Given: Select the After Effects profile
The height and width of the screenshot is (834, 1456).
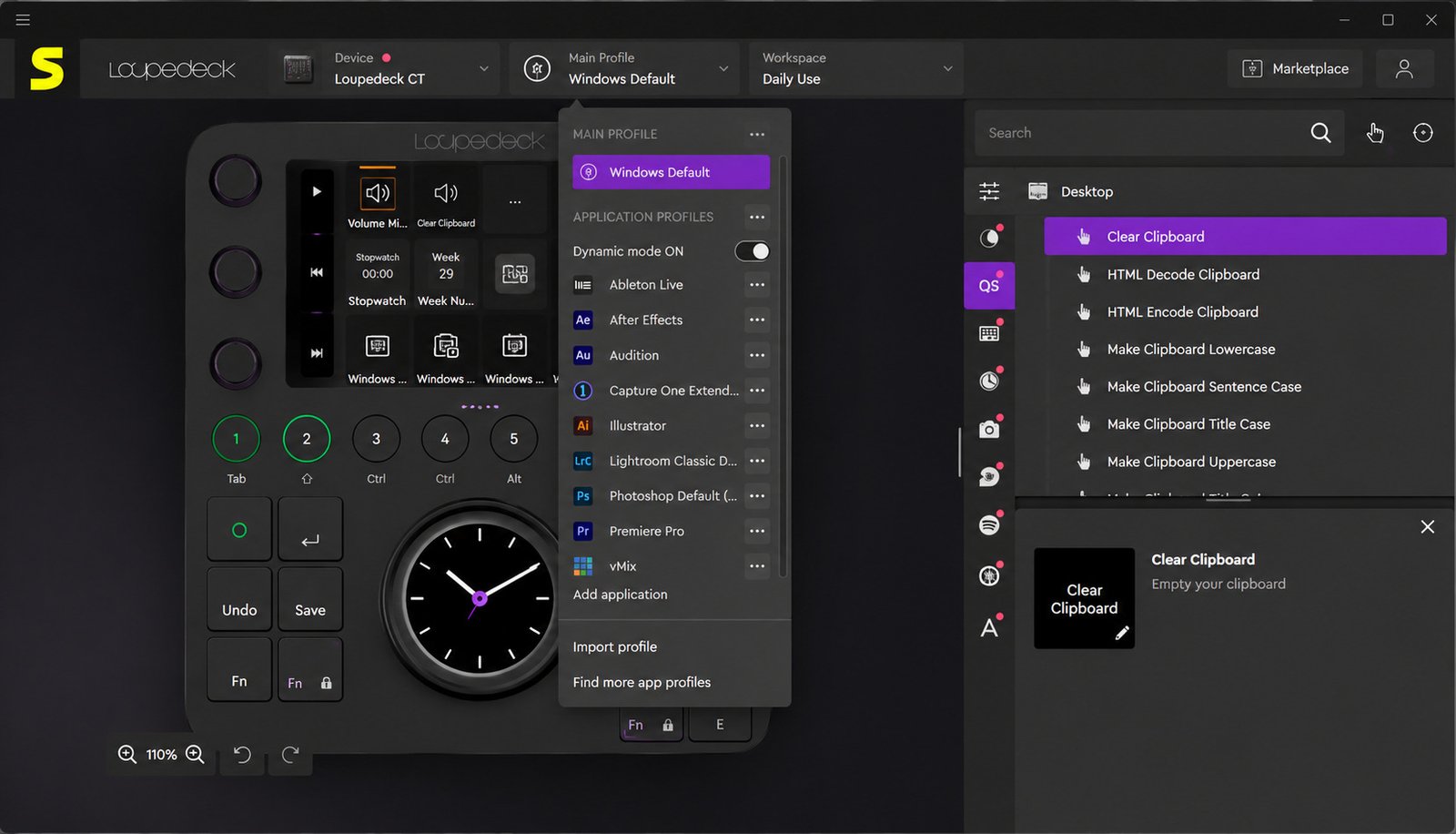Looking at the screenshot, I should pos(646,320).
